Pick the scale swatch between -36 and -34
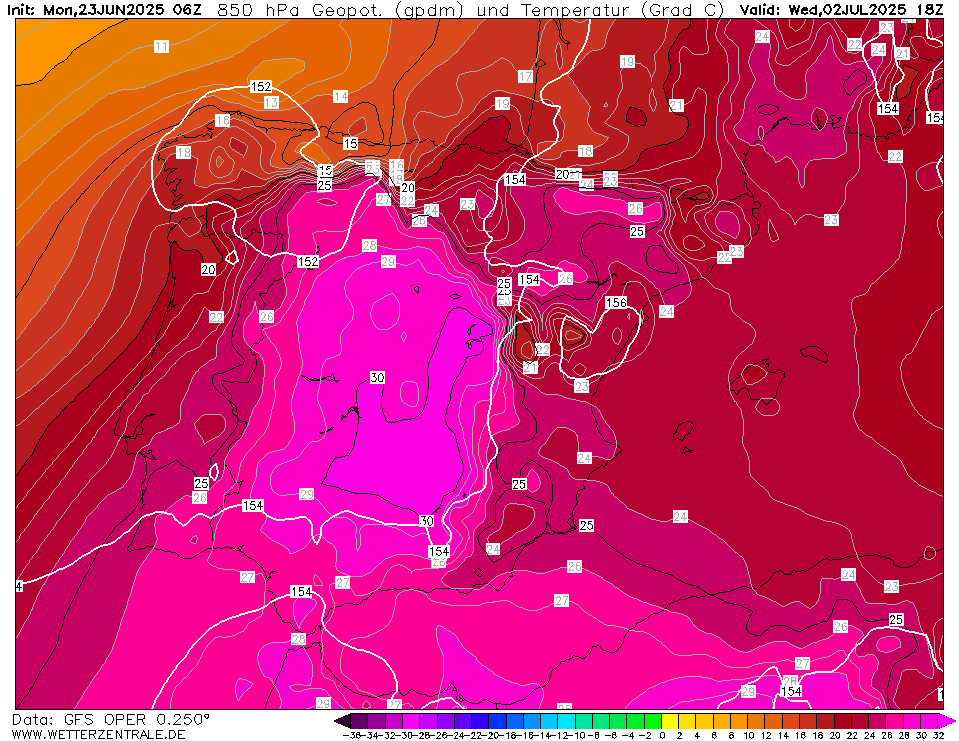Viewport: 959px width, 741px height. coord(359,721)
